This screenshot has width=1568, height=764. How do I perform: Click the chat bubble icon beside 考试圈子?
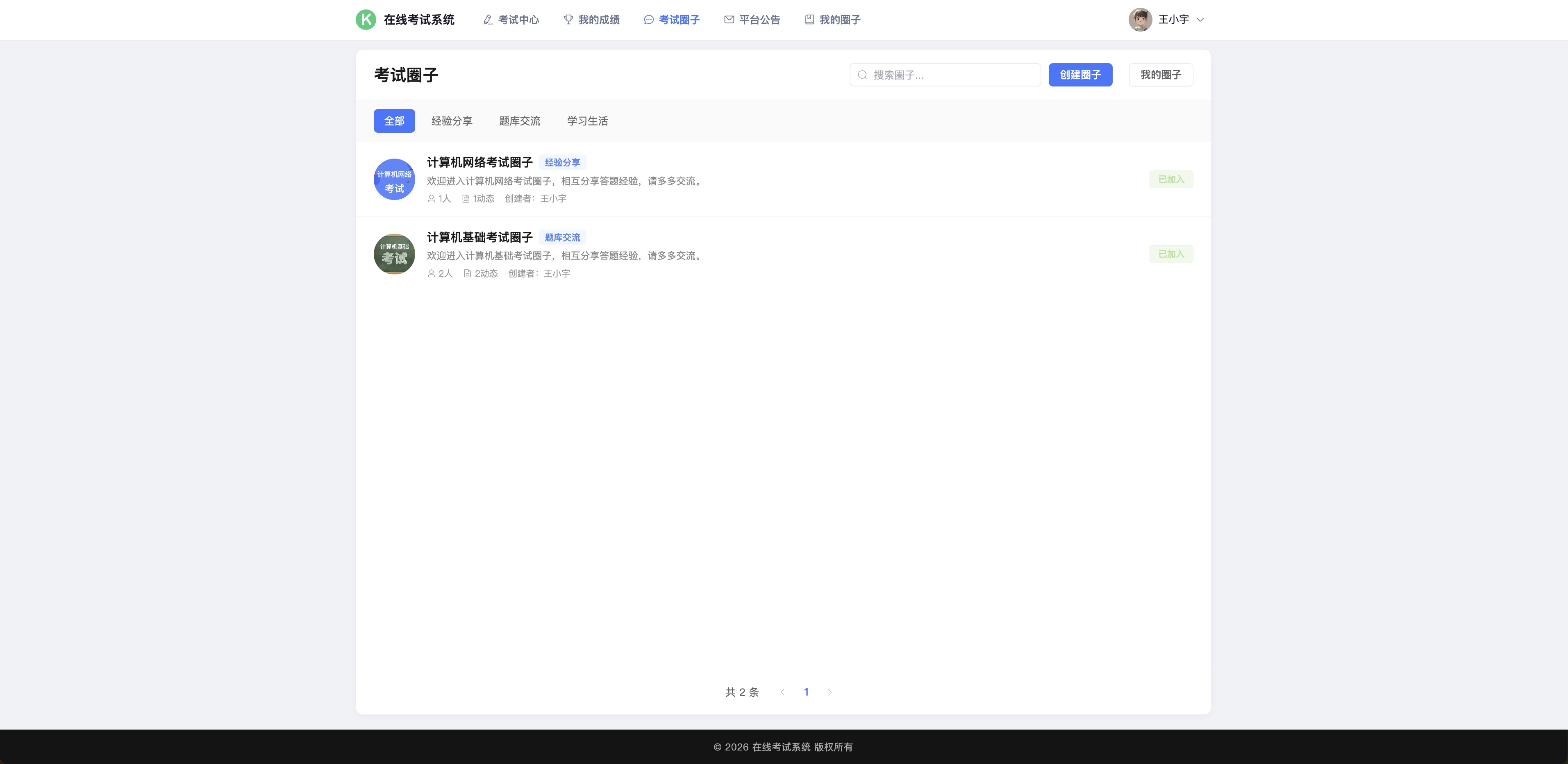[x=649, y=20]
